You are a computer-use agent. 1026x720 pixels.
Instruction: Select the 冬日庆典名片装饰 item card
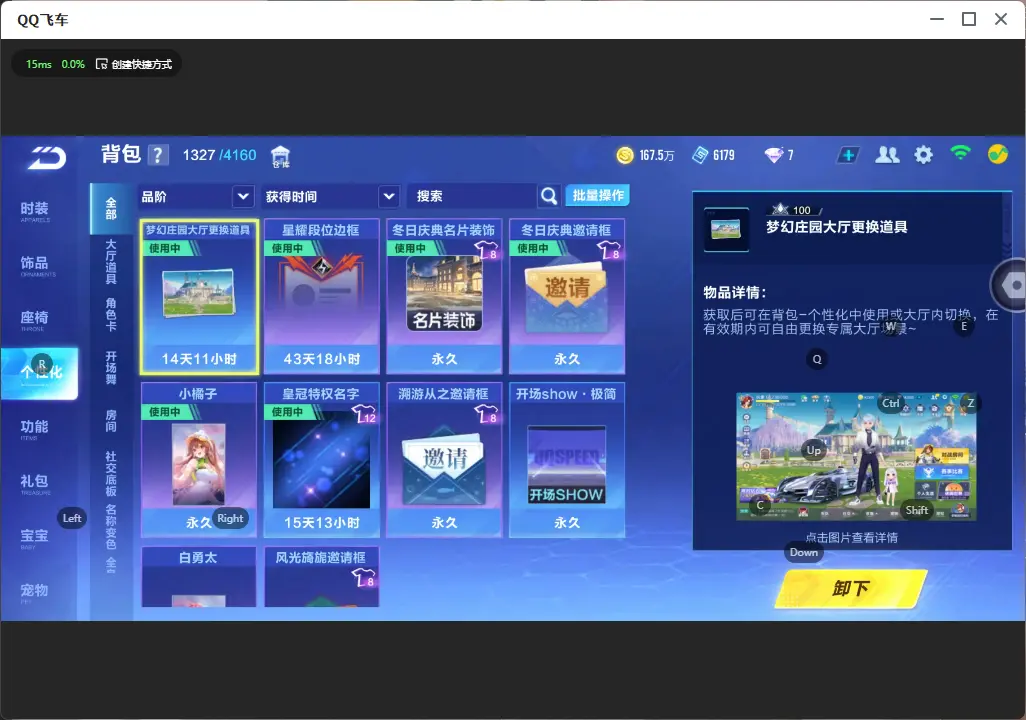444,296
